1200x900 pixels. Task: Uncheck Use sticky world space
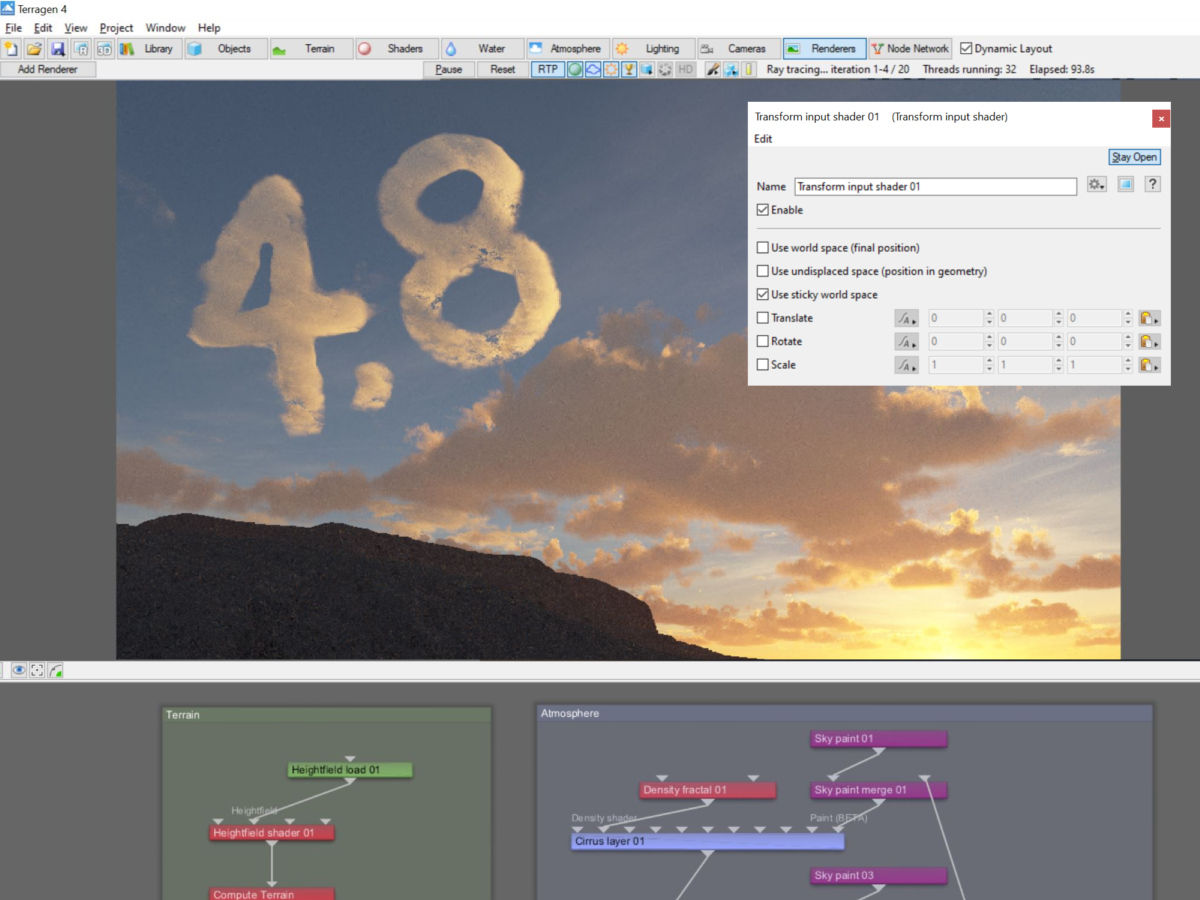[x=763, y=294]
